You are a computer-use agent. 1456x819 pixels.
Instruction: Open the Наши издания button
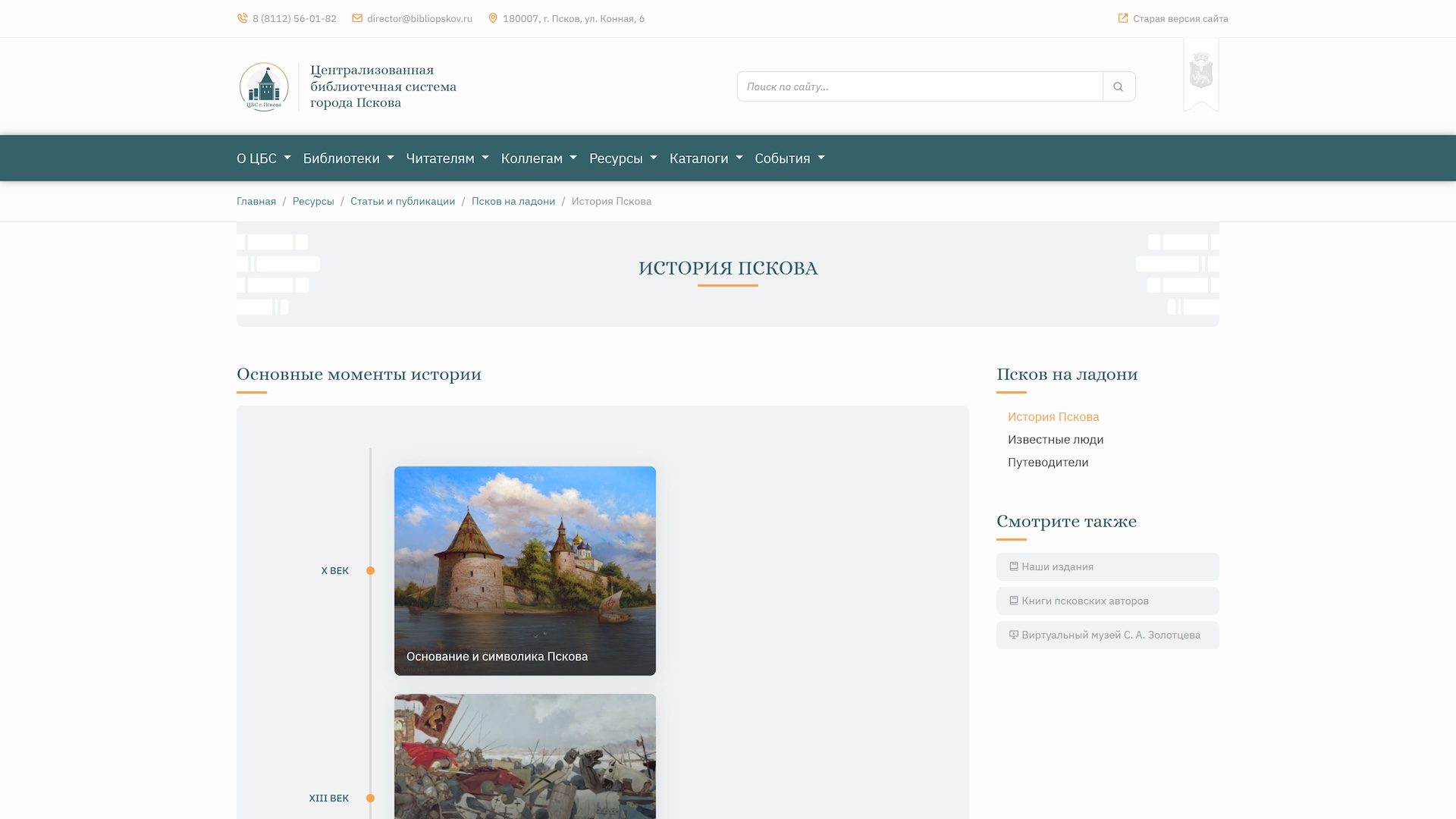[1108, 566]
